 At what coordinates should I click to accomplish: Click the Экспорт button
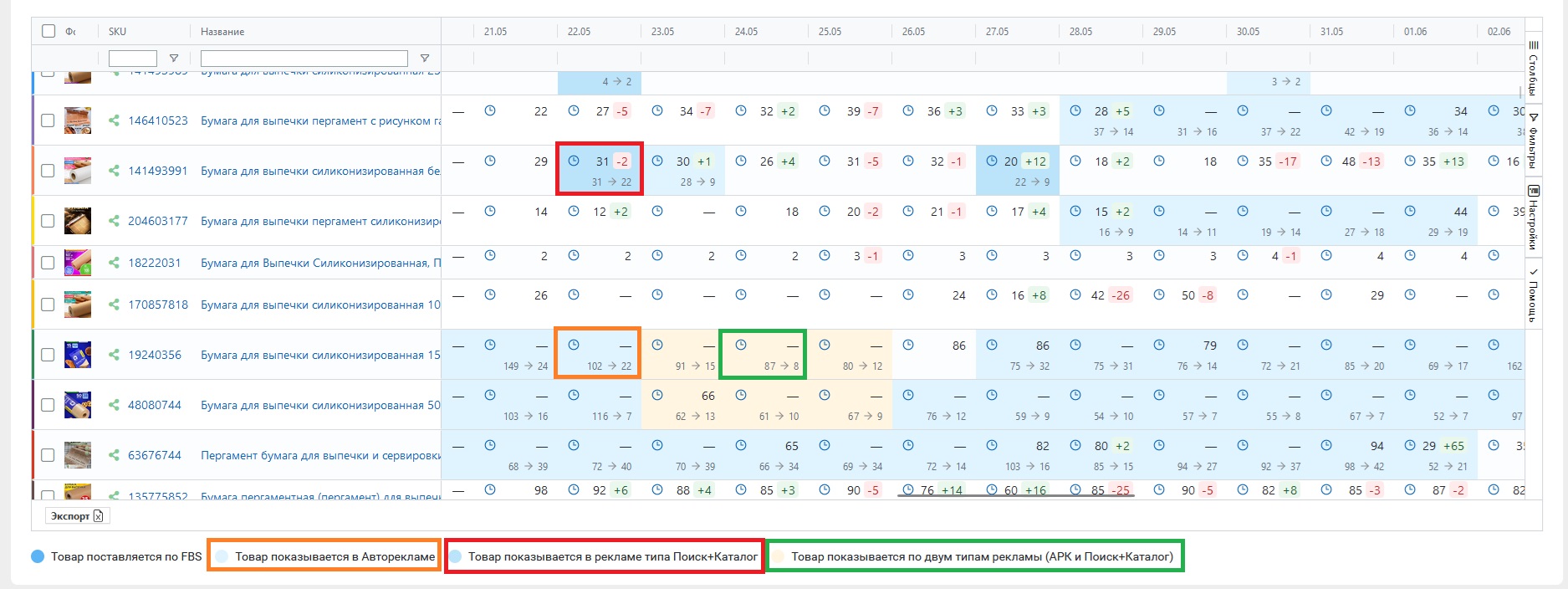pyautogui.click(x=76, y=516)
